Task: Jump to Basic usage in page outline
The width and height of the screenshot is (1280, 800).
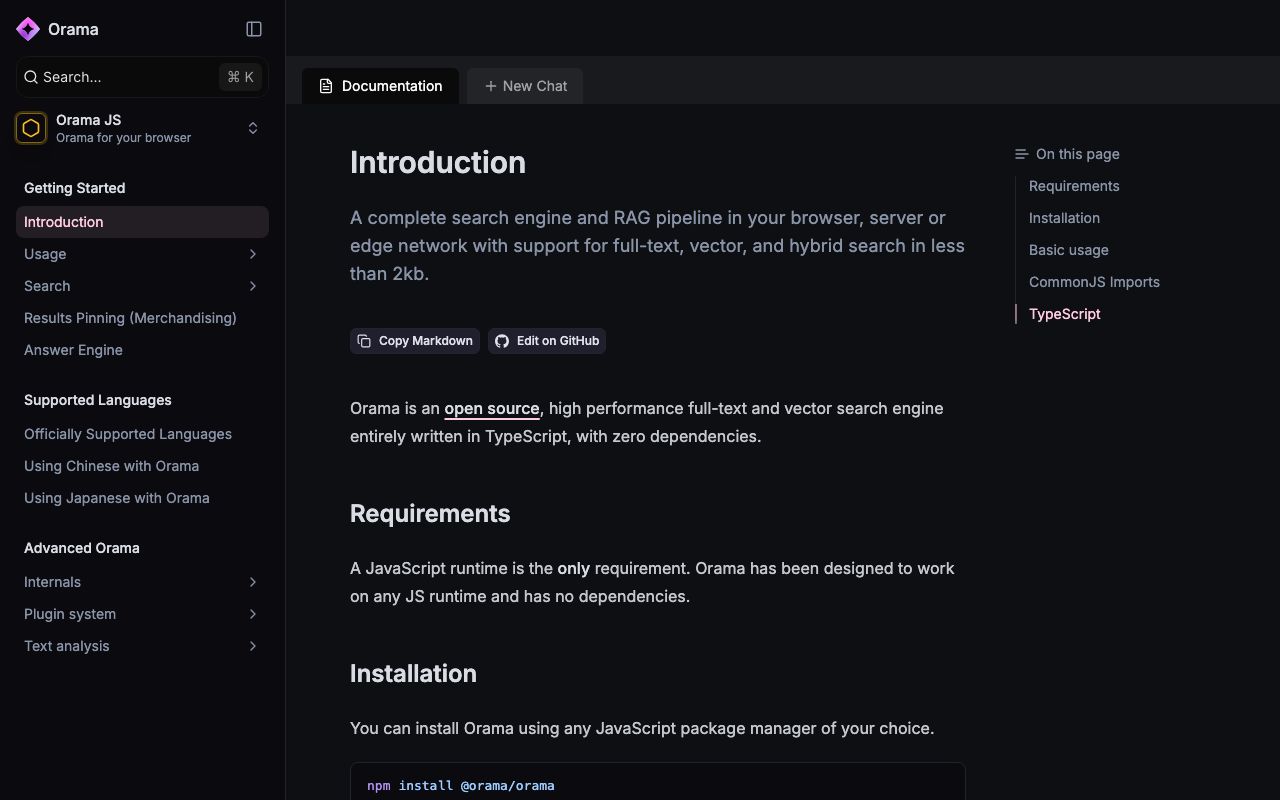Action: [1069, 250]
